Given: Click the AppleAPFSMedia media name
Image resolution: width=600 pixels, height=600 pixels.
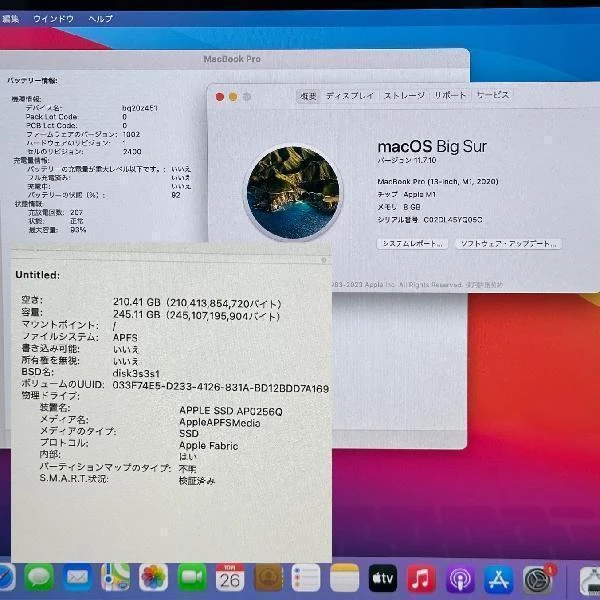Looking at the screenshot, I should coord(220,422).
